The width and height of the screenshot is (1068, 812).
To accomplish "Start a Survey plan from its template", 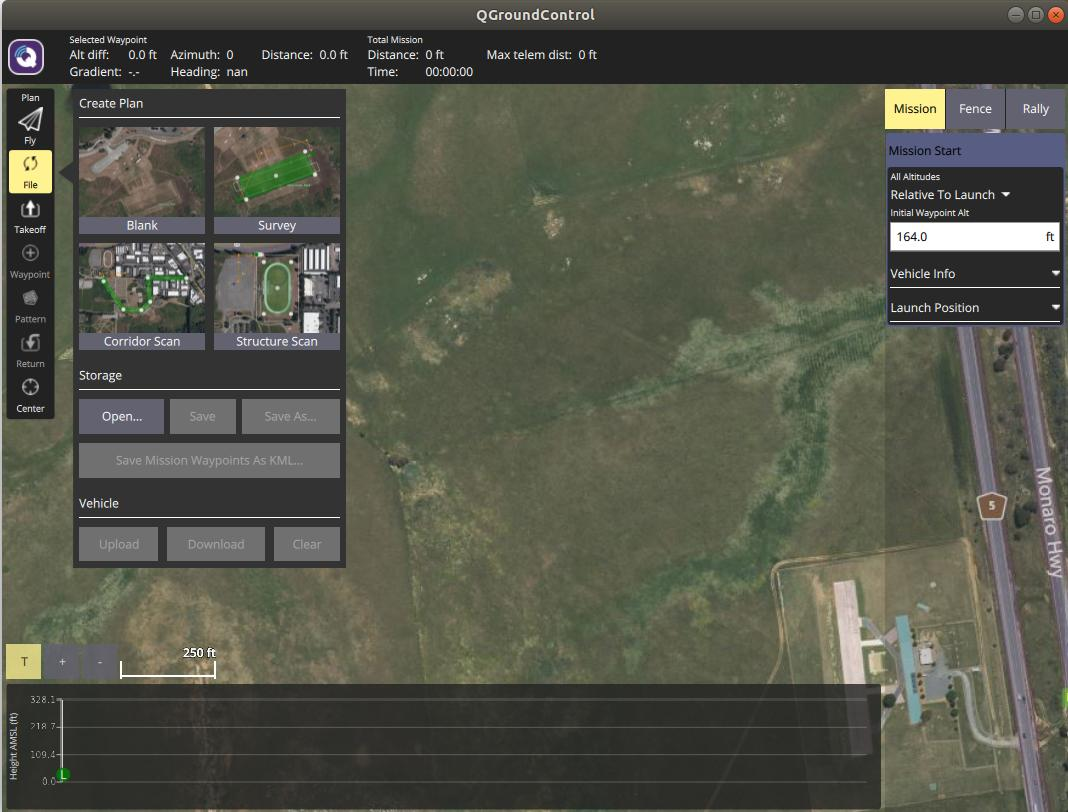I will tap(276, 178).
